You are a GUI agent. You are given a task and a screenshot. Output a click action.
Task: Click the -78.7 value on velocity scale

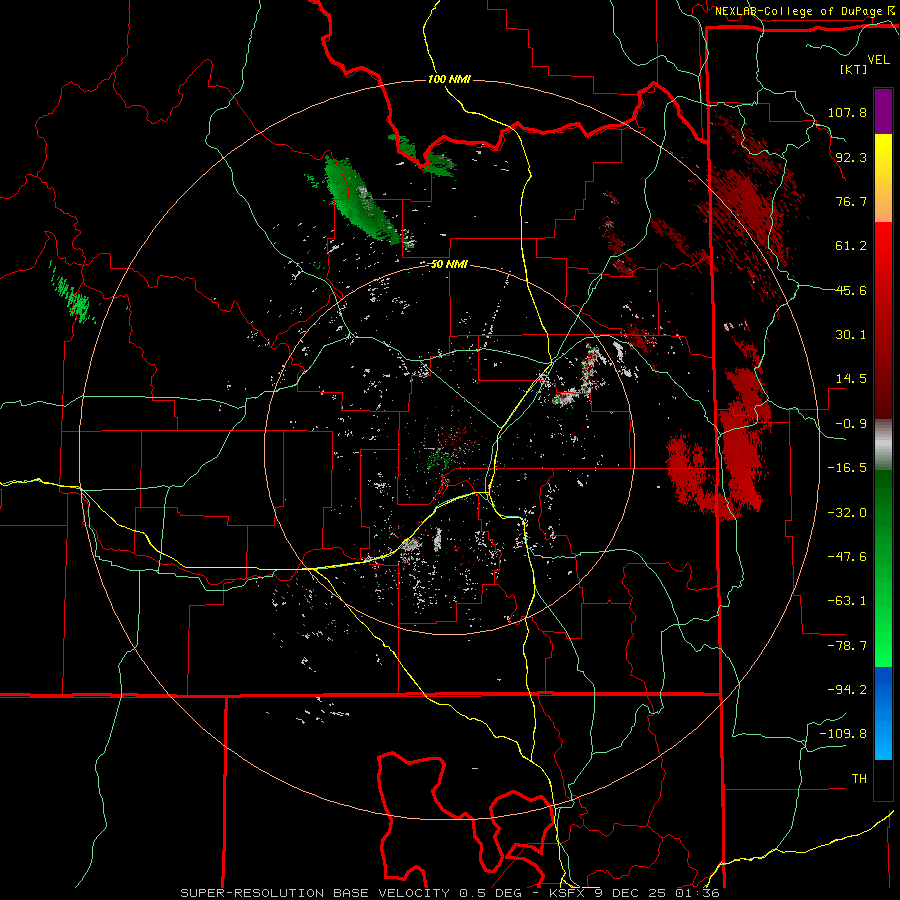(847, 646)
